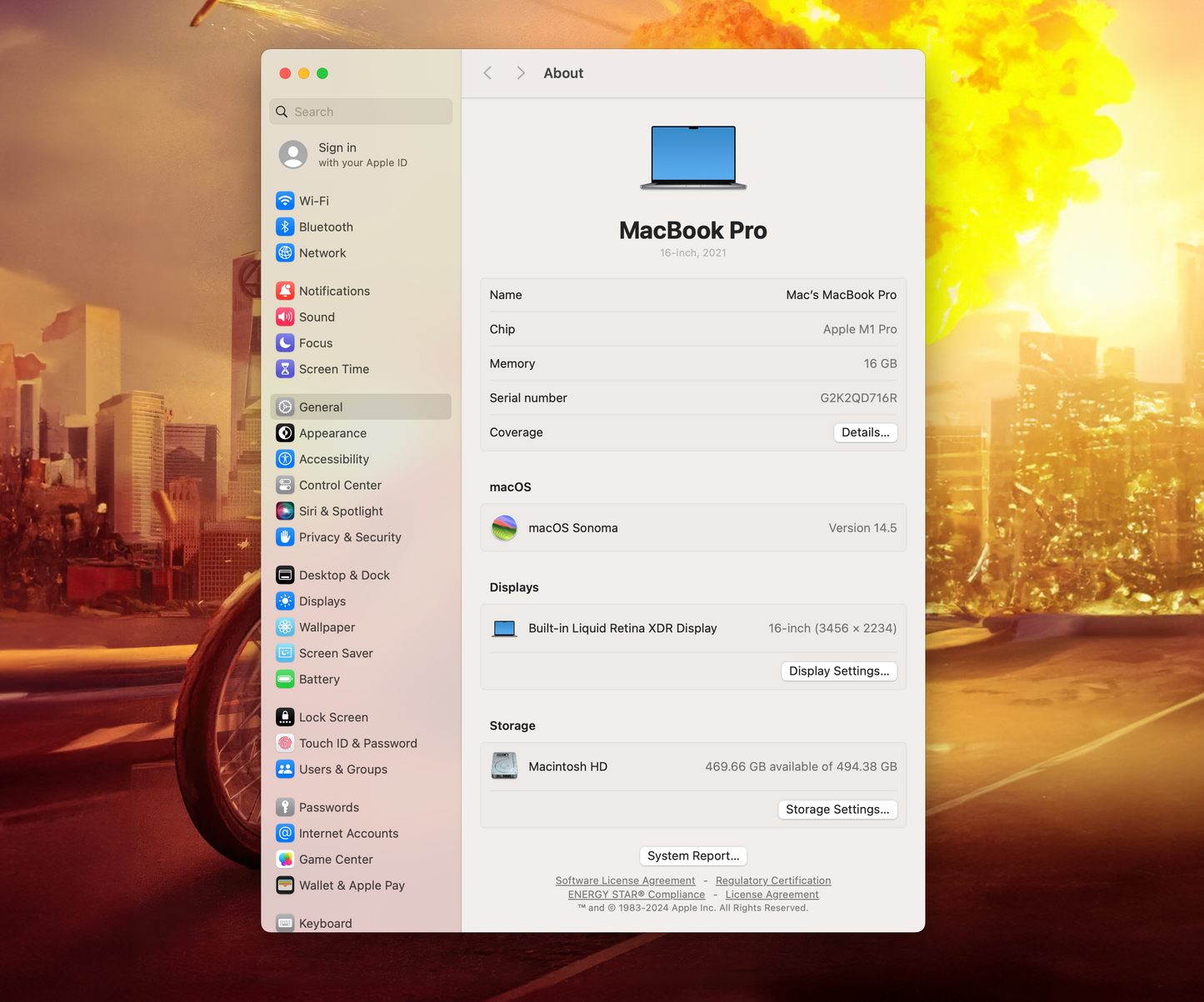Image resolution: width=1204 pixels, height=1002 pixels.
Task: Select the General gear icon
Action: tap(285, 406)
